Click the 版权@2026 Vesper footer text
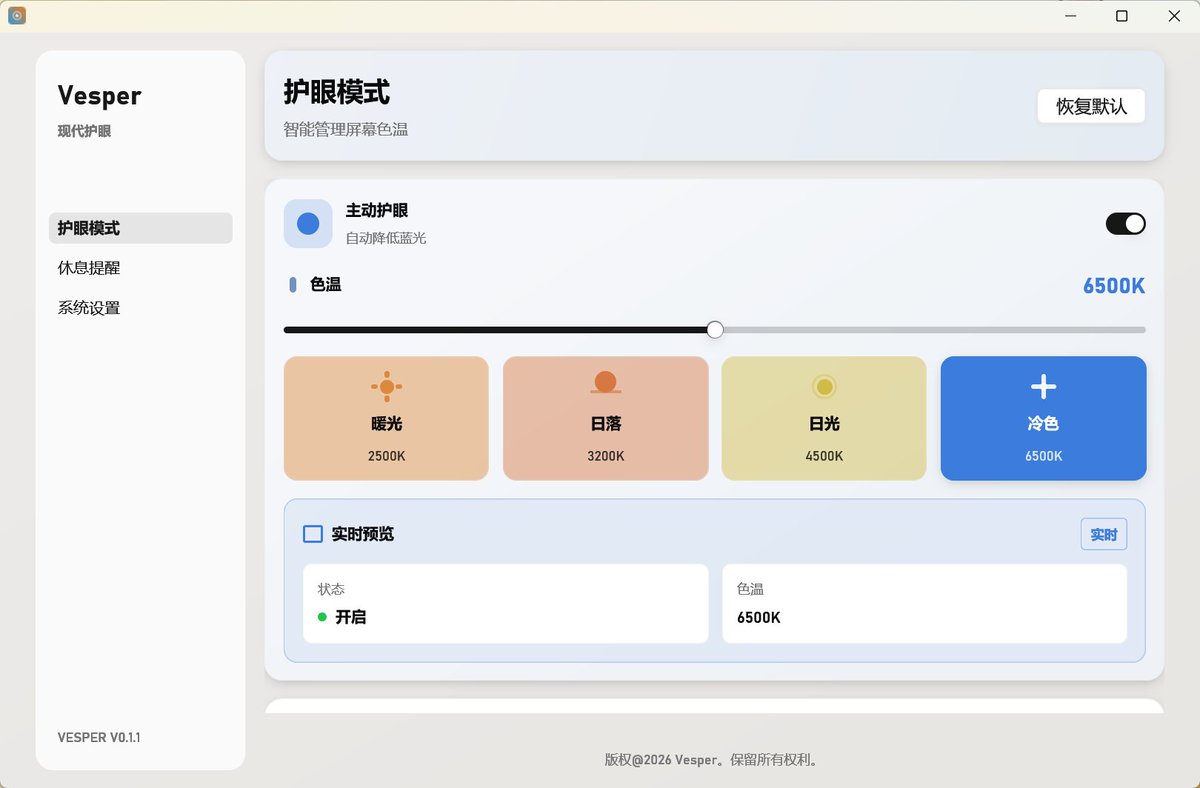This screenshot has width=1200, height=788. click(714, 759)
